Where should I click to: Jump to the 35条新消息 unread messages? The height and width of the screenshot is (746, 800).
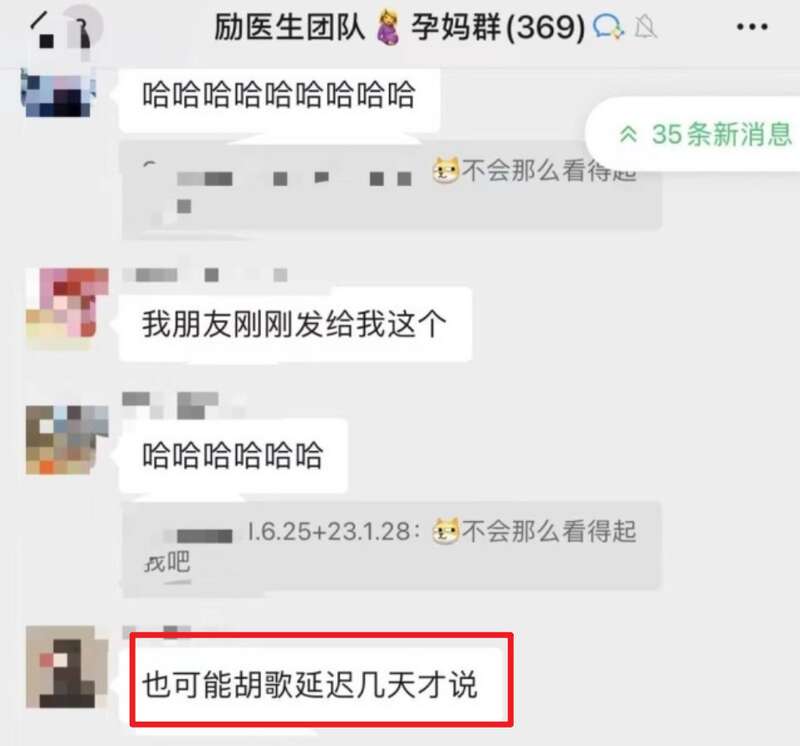704,135
